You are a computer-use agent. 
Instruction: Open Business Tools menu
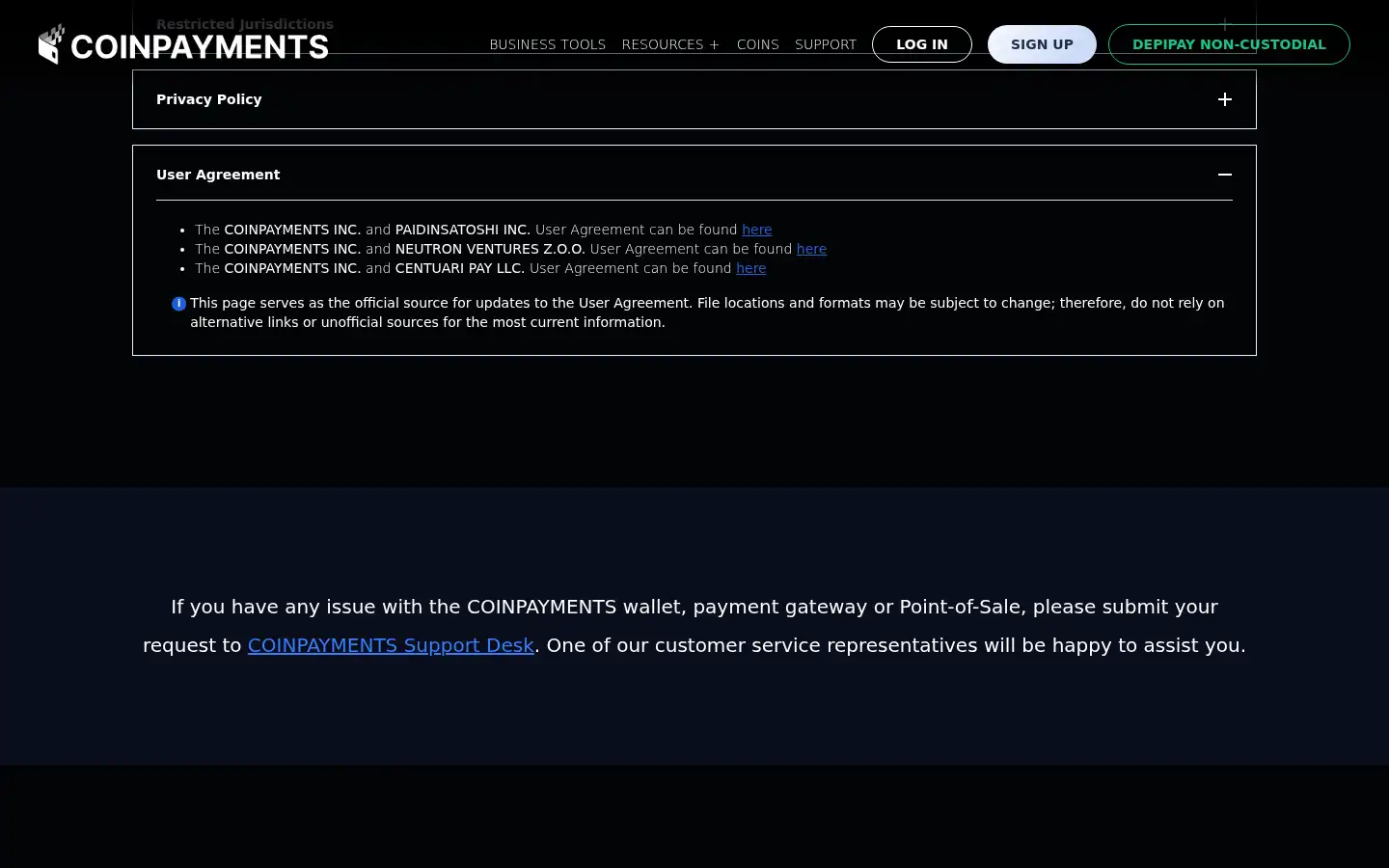click(x=547, y=44)
